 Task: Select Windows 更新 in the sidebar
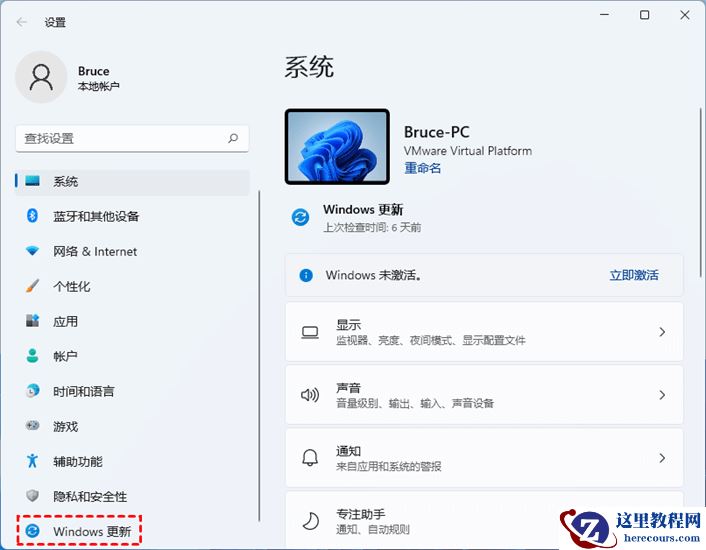79,531
